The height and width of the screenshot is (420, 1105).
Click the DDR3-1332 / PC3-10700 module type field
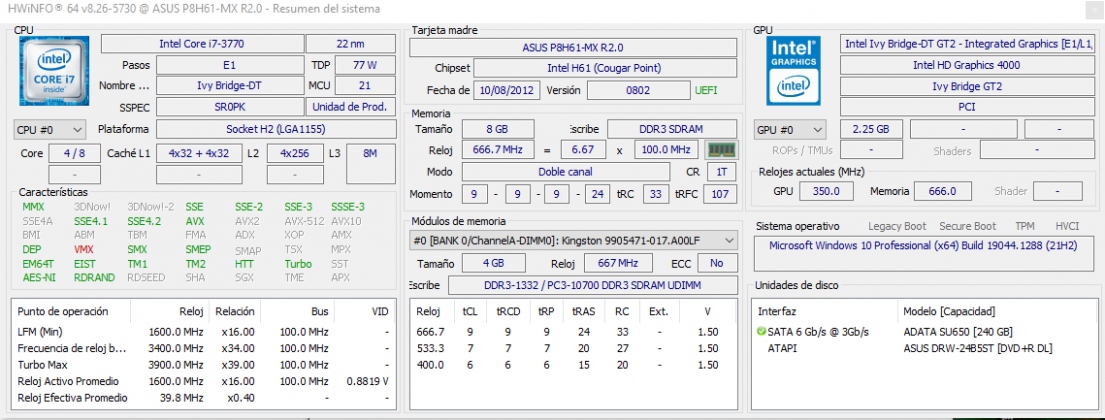point(592,285)
